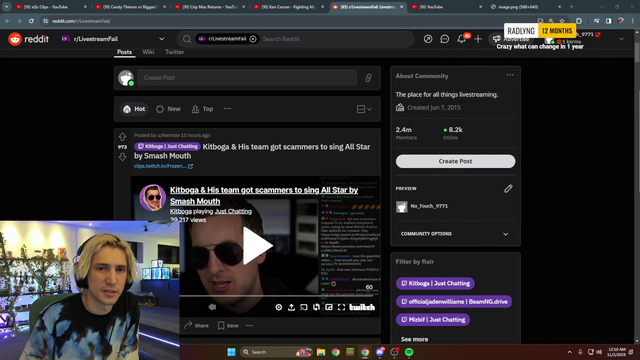Screen dimensions: 640x360
Task: Click the cast icon on the clip player
Action: pos(304,307)
